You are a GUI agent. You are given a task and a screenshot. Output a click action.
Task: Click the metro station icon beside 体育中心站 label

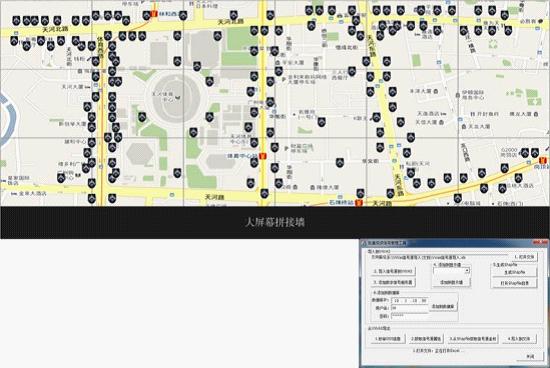[262, 156]
